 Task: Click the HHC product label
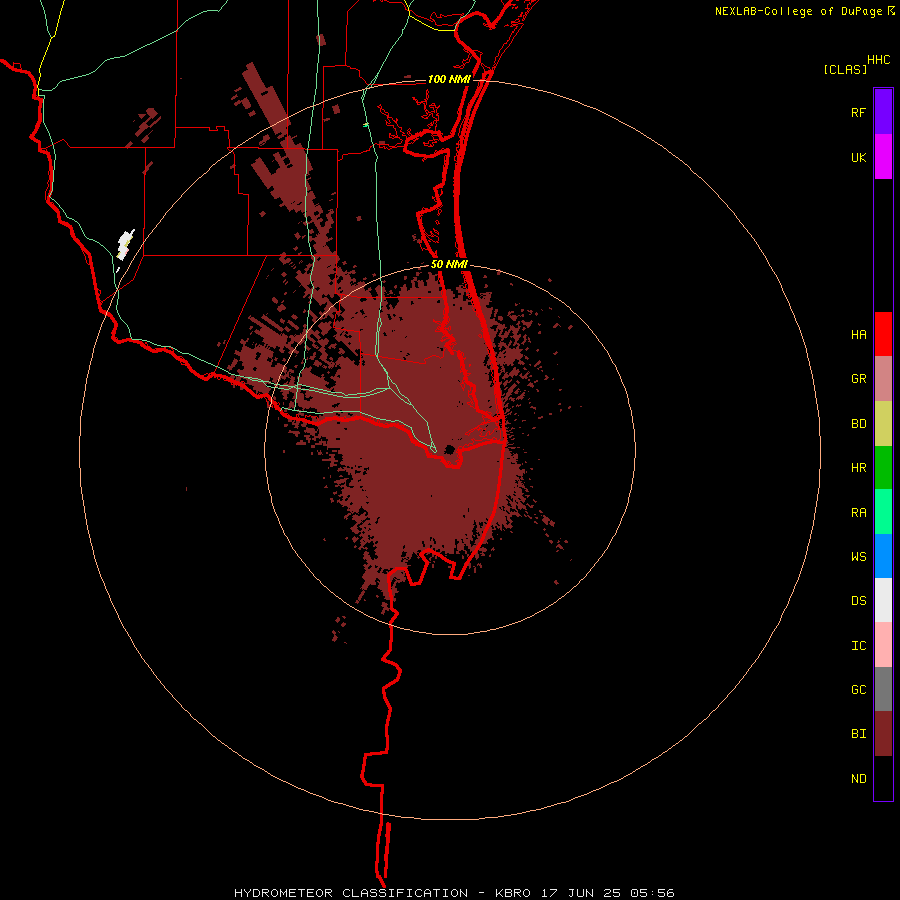coord(879,60)
